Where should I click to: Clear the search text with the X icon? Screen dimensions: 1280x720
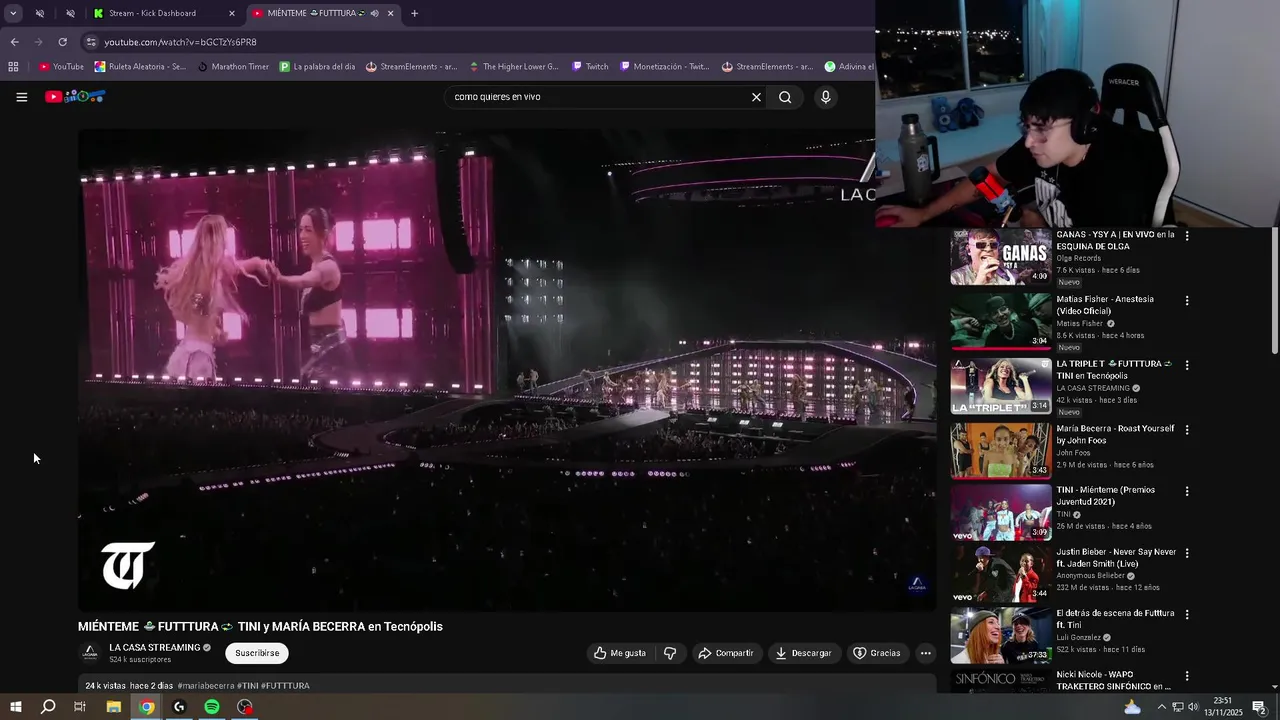[756, 97]
